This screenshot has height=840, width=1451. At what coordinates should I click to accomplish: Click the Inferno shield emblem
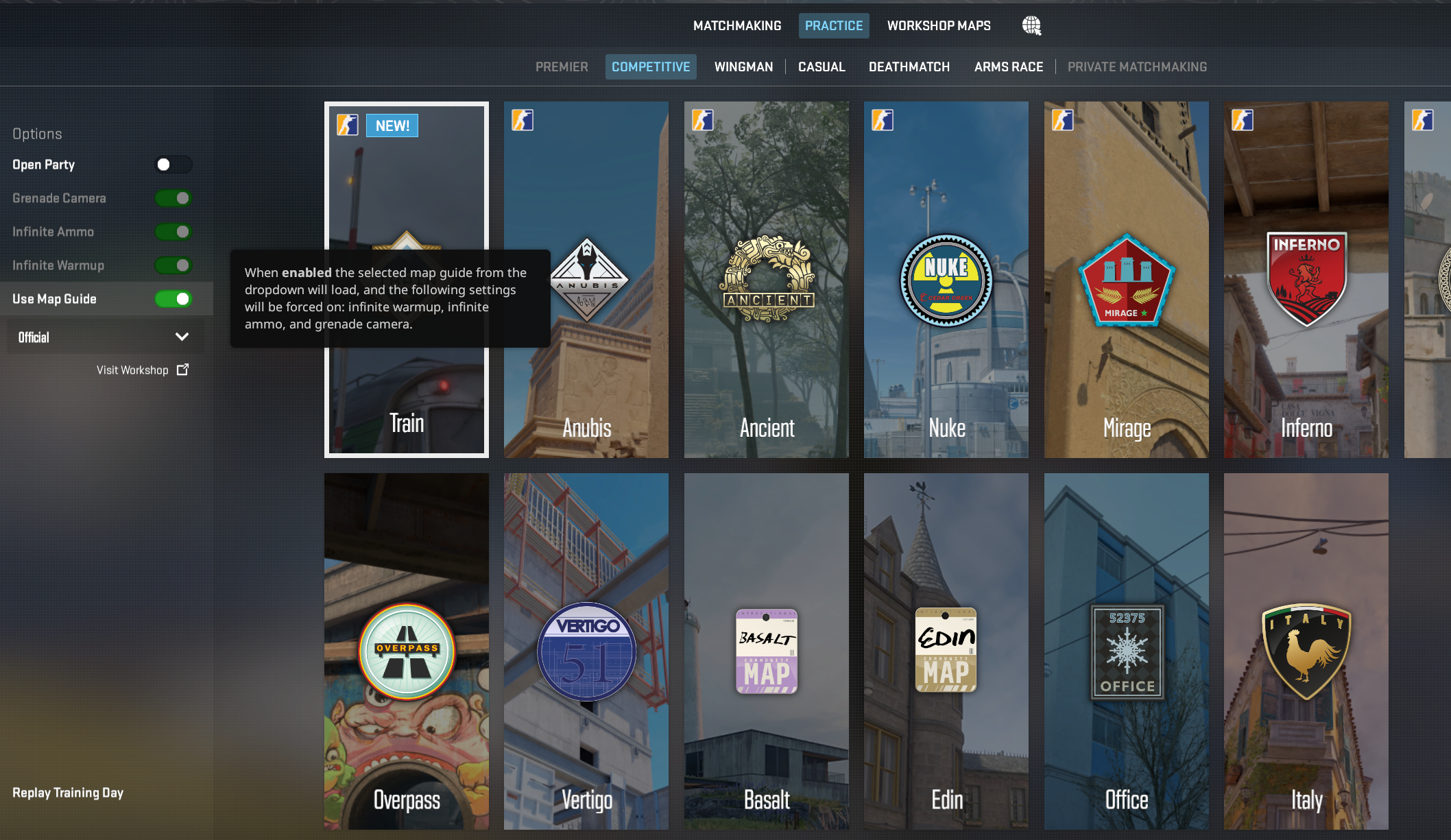pos(1306,278)
